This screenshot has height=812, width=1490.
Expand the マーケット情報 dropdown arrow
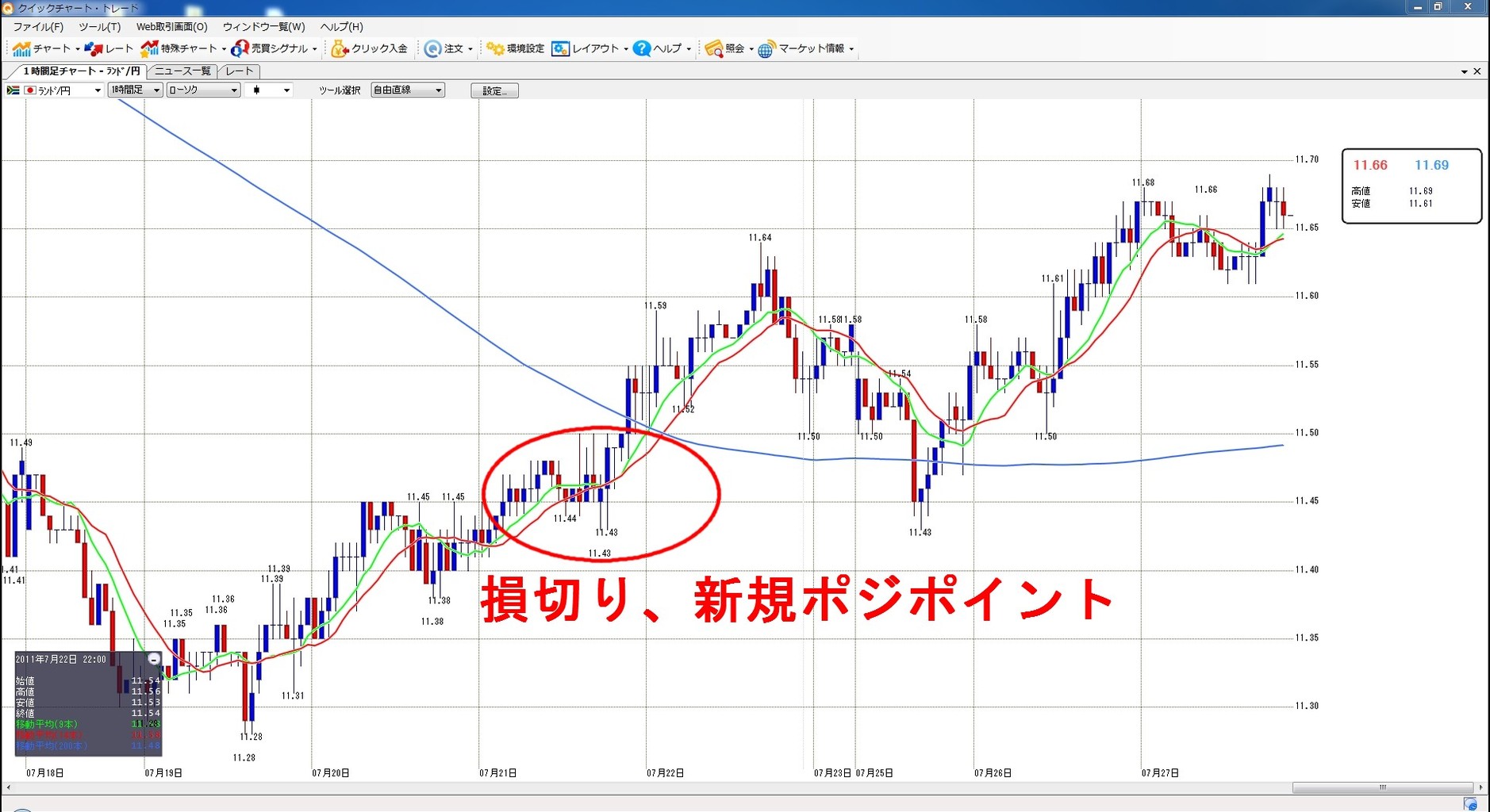coord(851,49)
